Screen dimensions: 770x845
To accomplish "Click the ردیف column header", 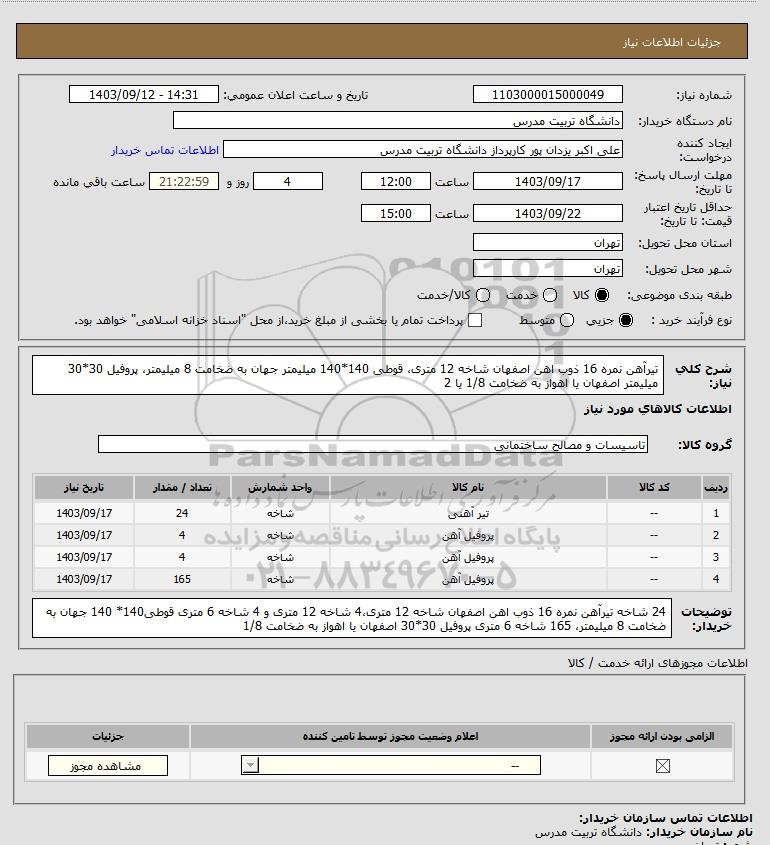I will (716, 487).
